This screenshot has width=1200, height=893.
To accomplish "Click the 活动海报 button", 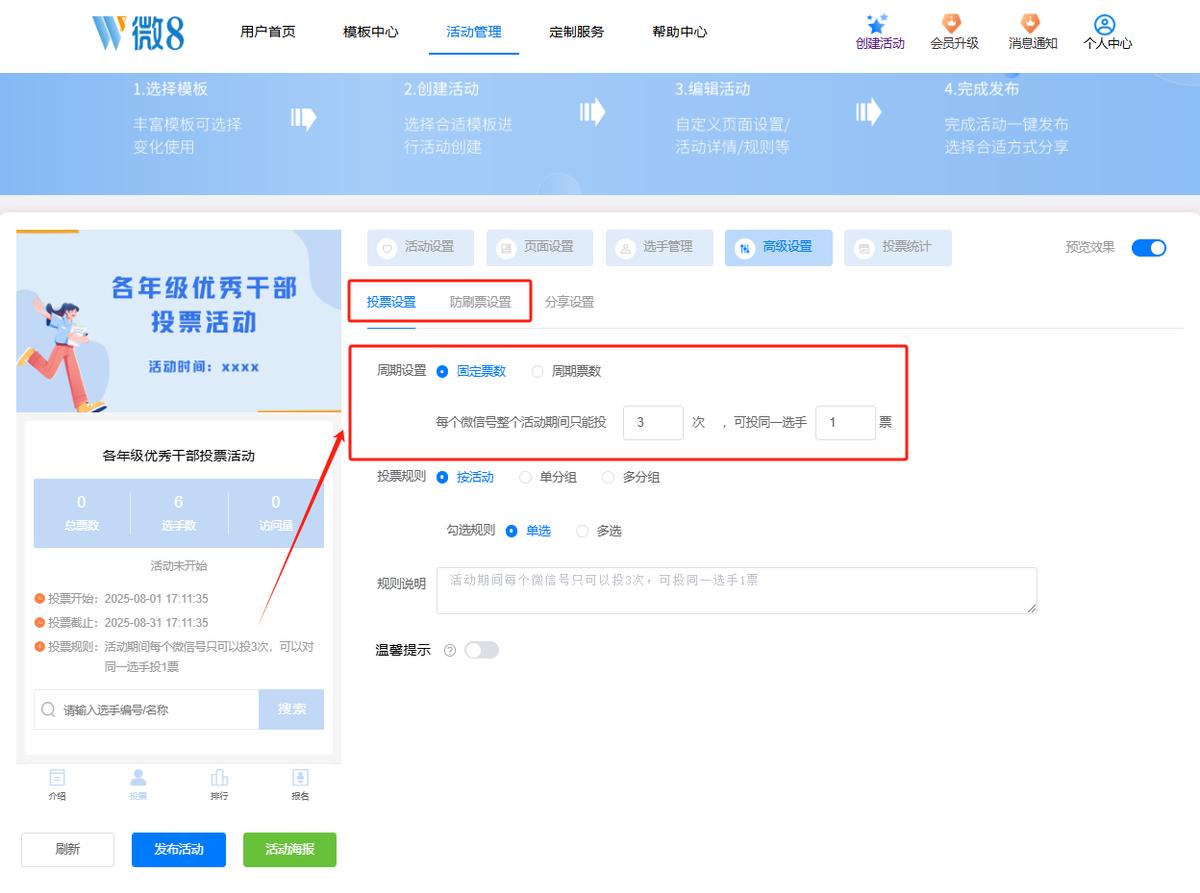I will 290,850.
